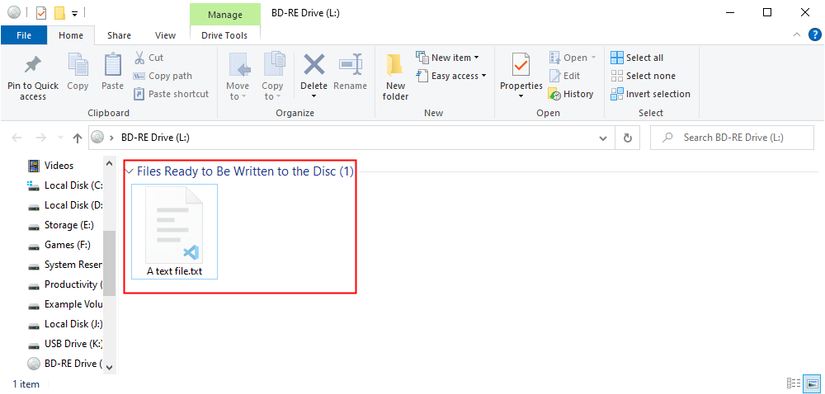Switch to Details view icon in status bar
This screenshot has width=825, height=394.
793,383
